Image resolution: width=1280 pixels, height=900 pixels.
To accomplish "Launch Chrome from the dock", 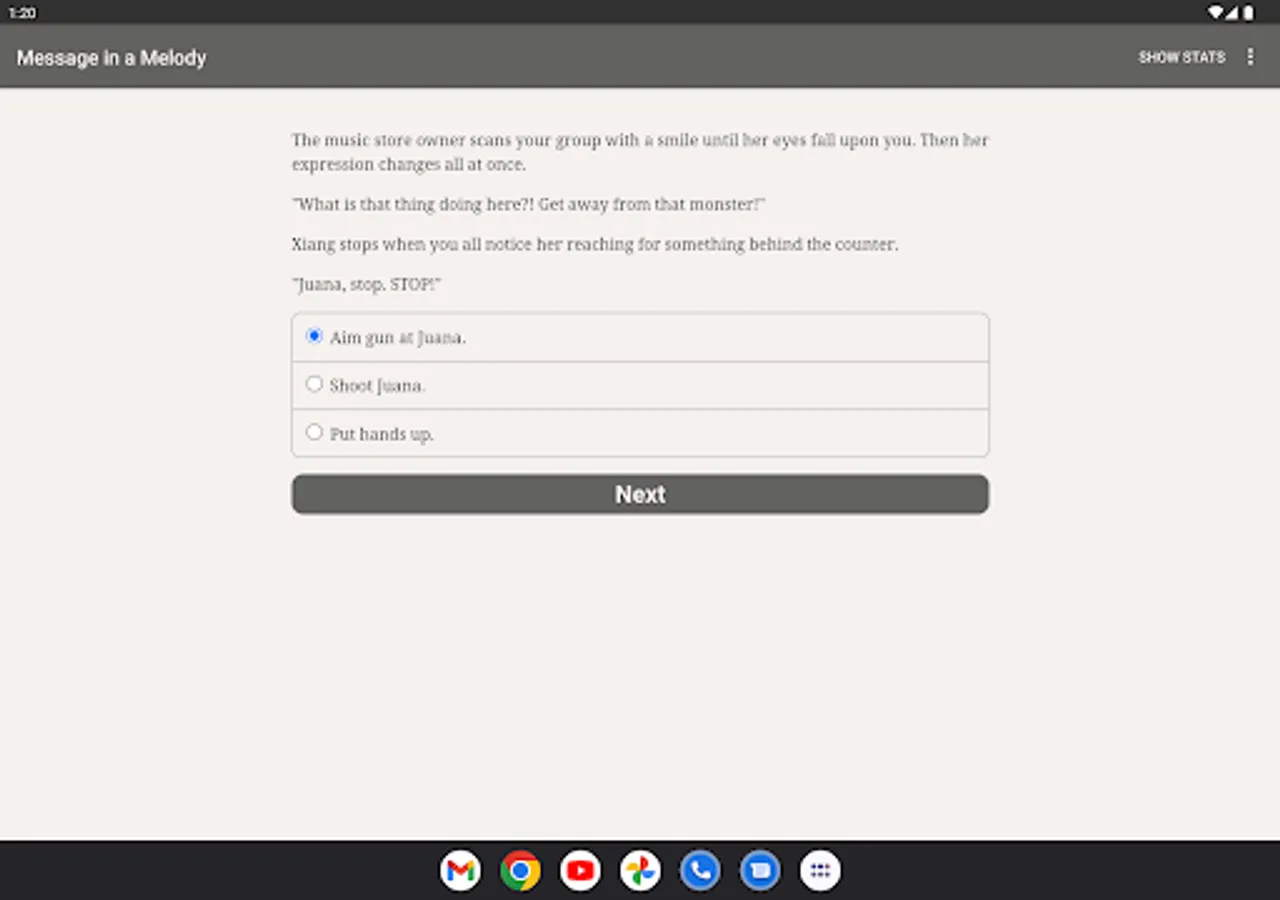I will click(520, 870).
